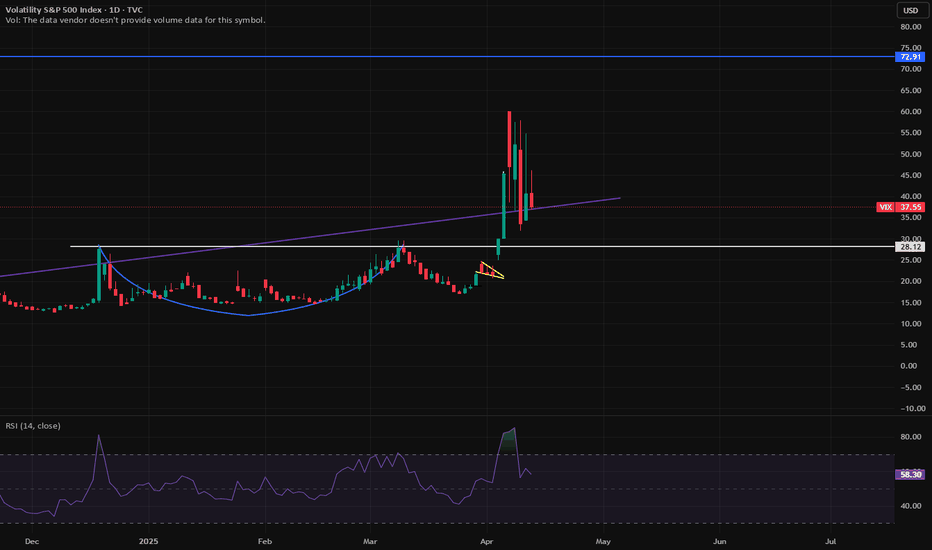Viewport: 932px width, 550px height.
Task: Click the Mar label on time axis
Action: point(370,541)
